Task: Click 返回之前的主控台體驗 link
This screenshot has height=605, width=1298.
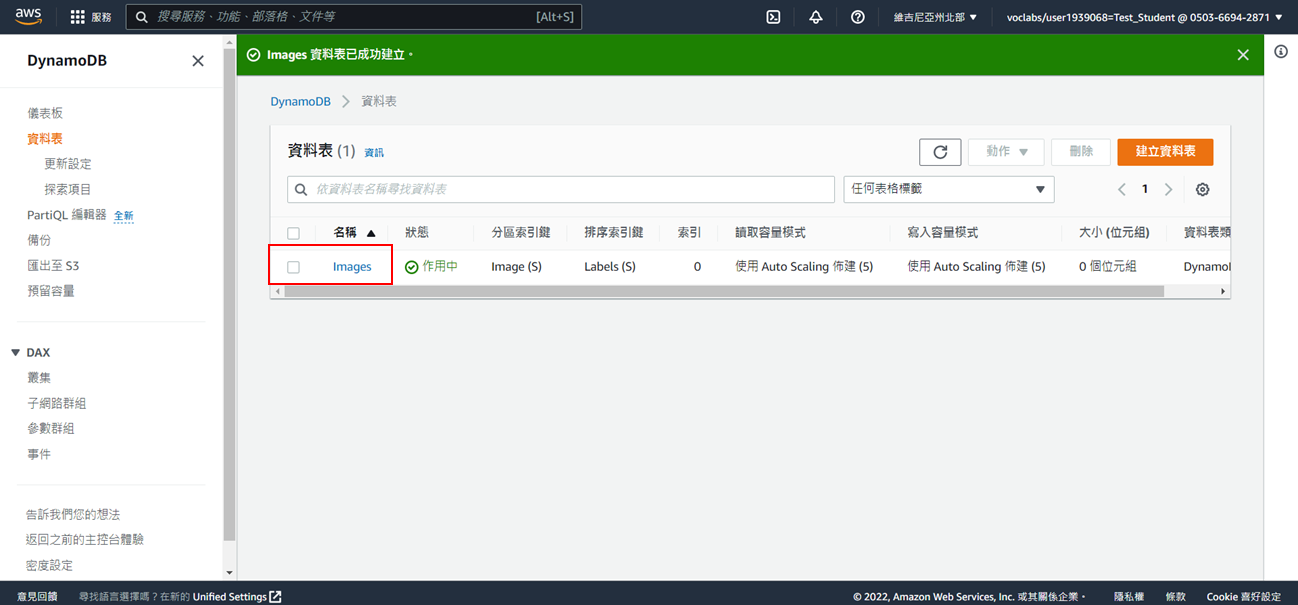Action: 85,539
